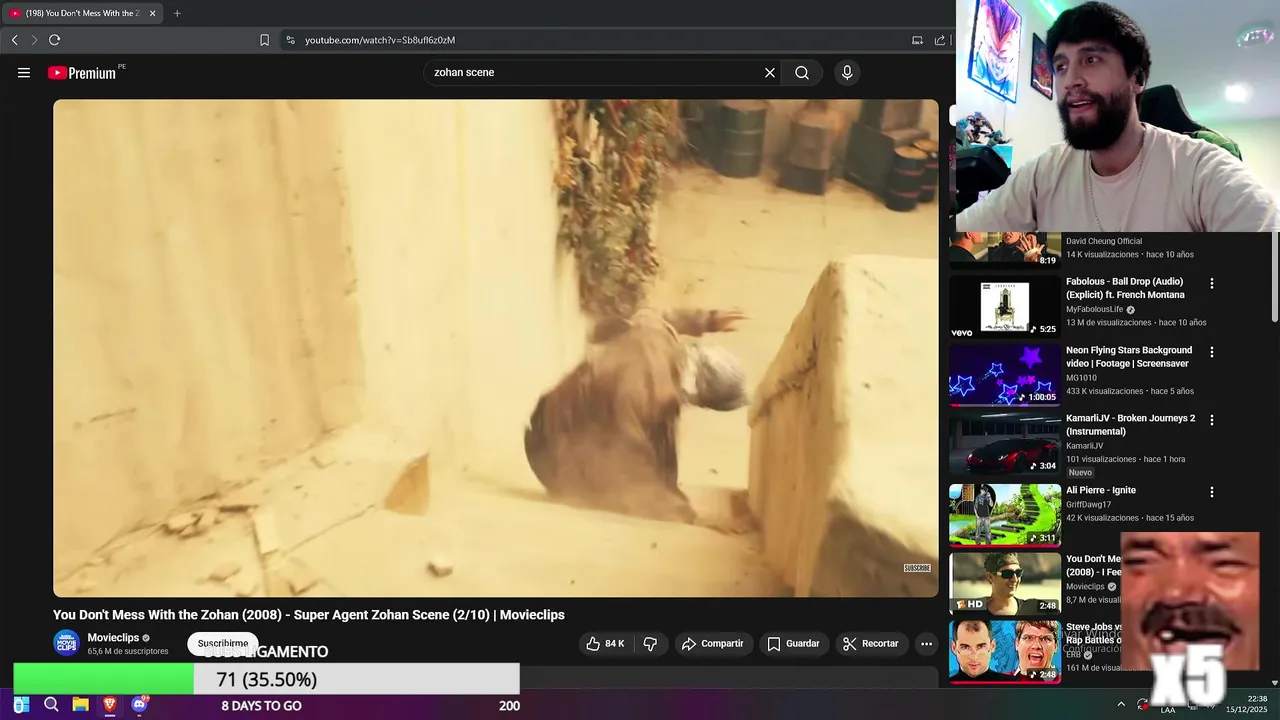This screenshot has width=1280, height=720.
Task: Open the KamarliJV red car thumbnail
Action: (x=1005, y=444)
